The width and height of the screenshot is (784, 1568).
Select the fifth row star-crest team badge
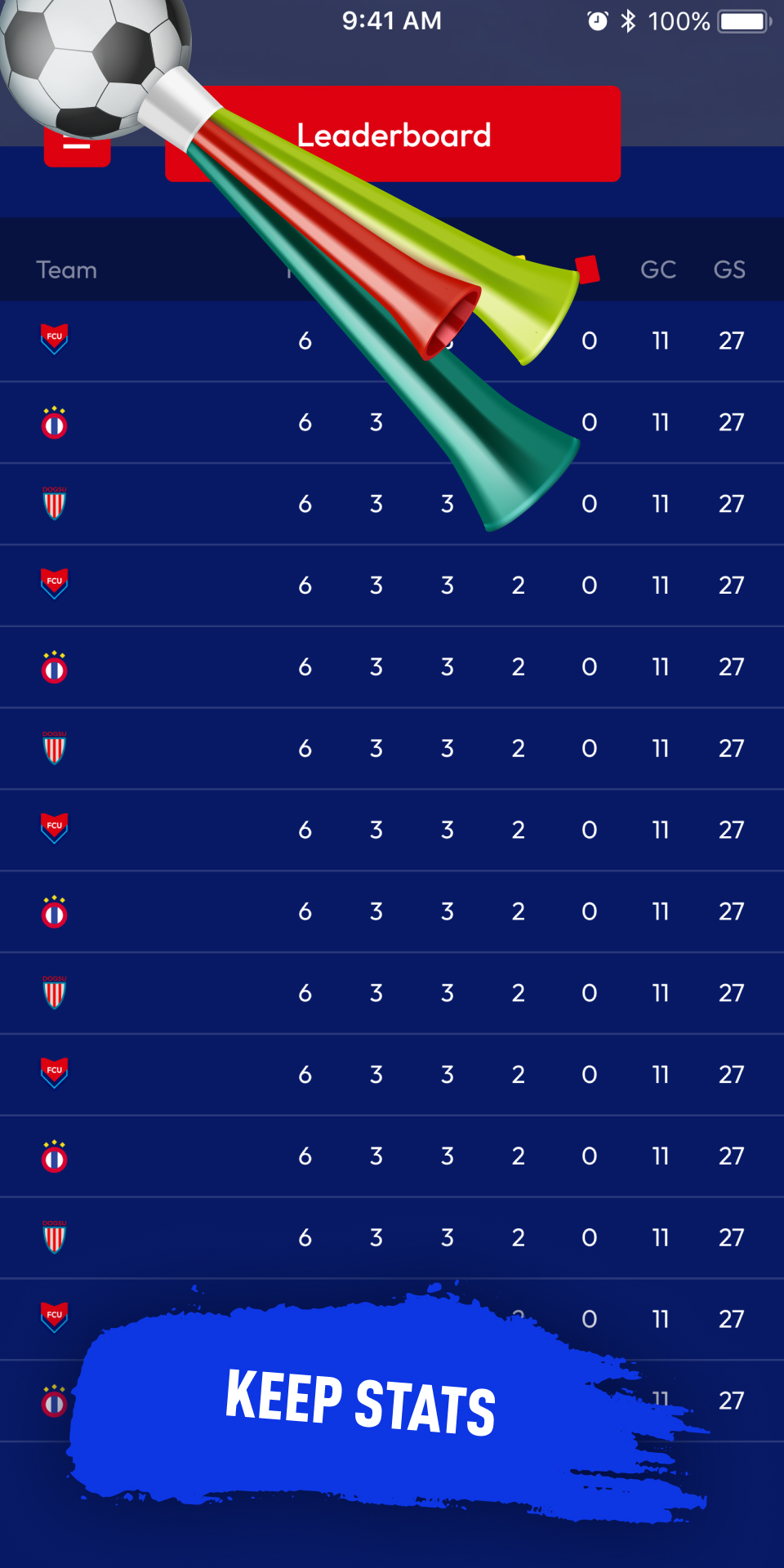[x=55, y=667]
